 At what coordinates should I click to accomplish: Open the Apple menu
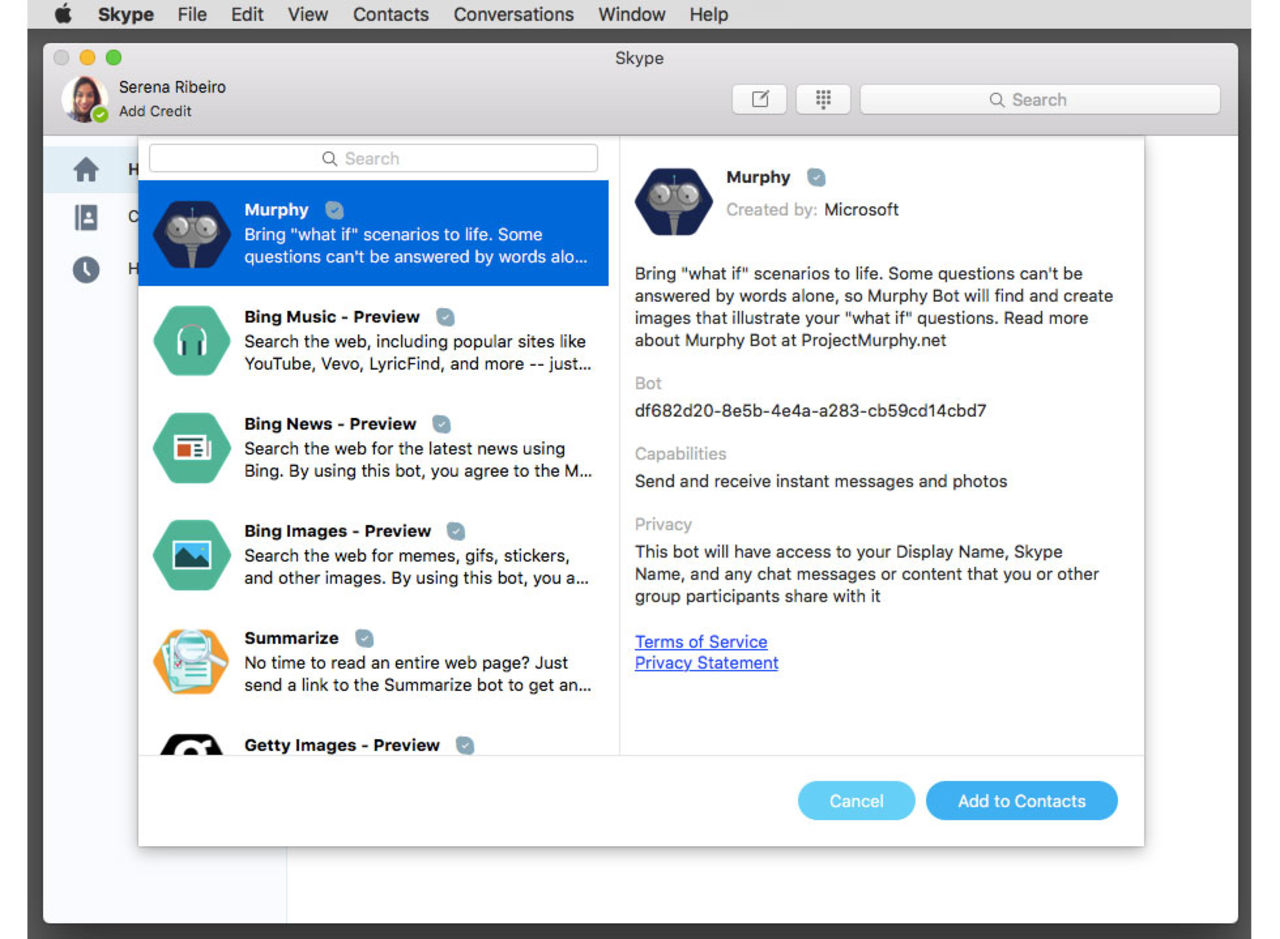62,14
